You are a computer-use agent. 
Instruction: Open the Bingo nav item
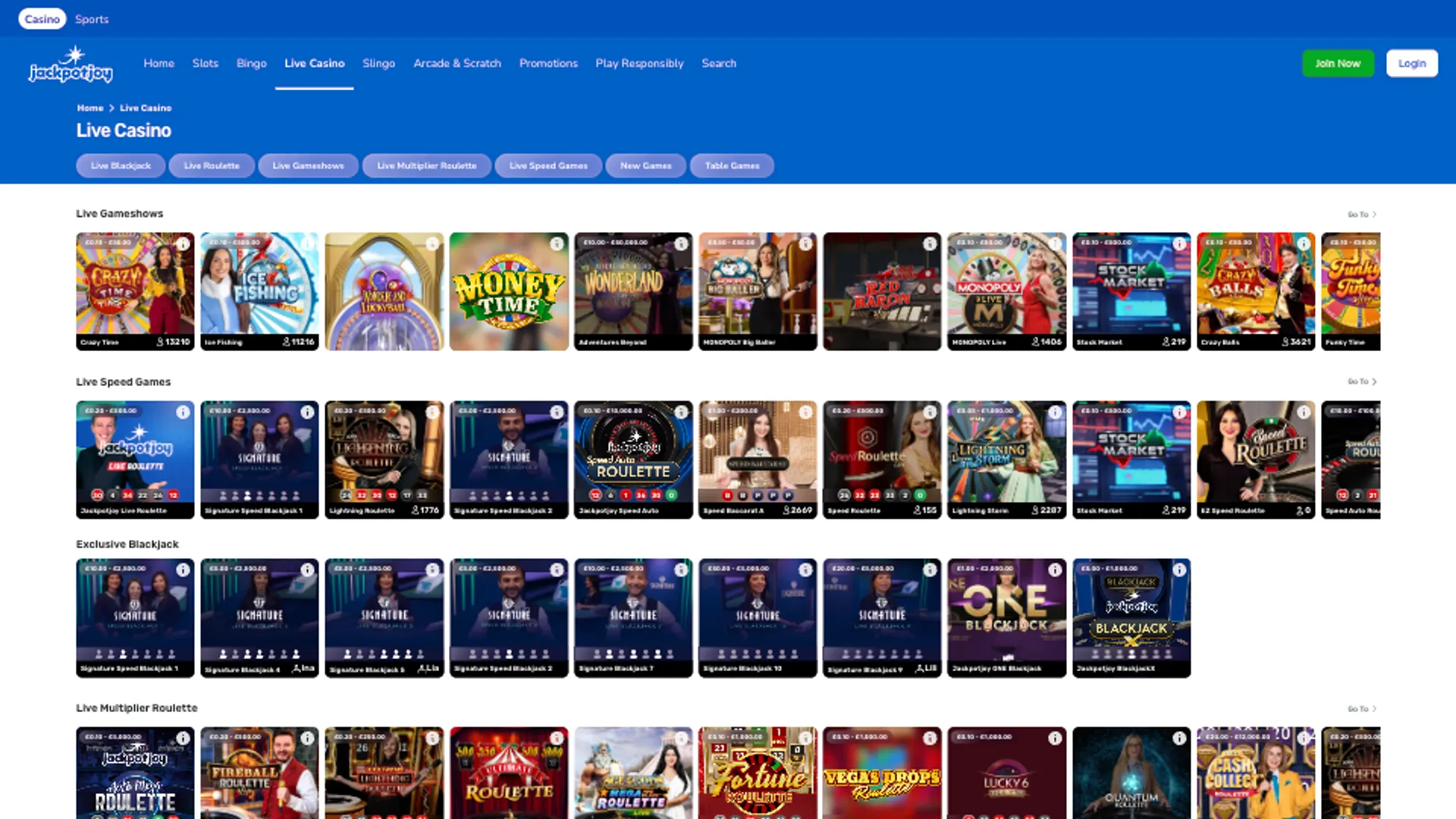[x=252, y=64]
